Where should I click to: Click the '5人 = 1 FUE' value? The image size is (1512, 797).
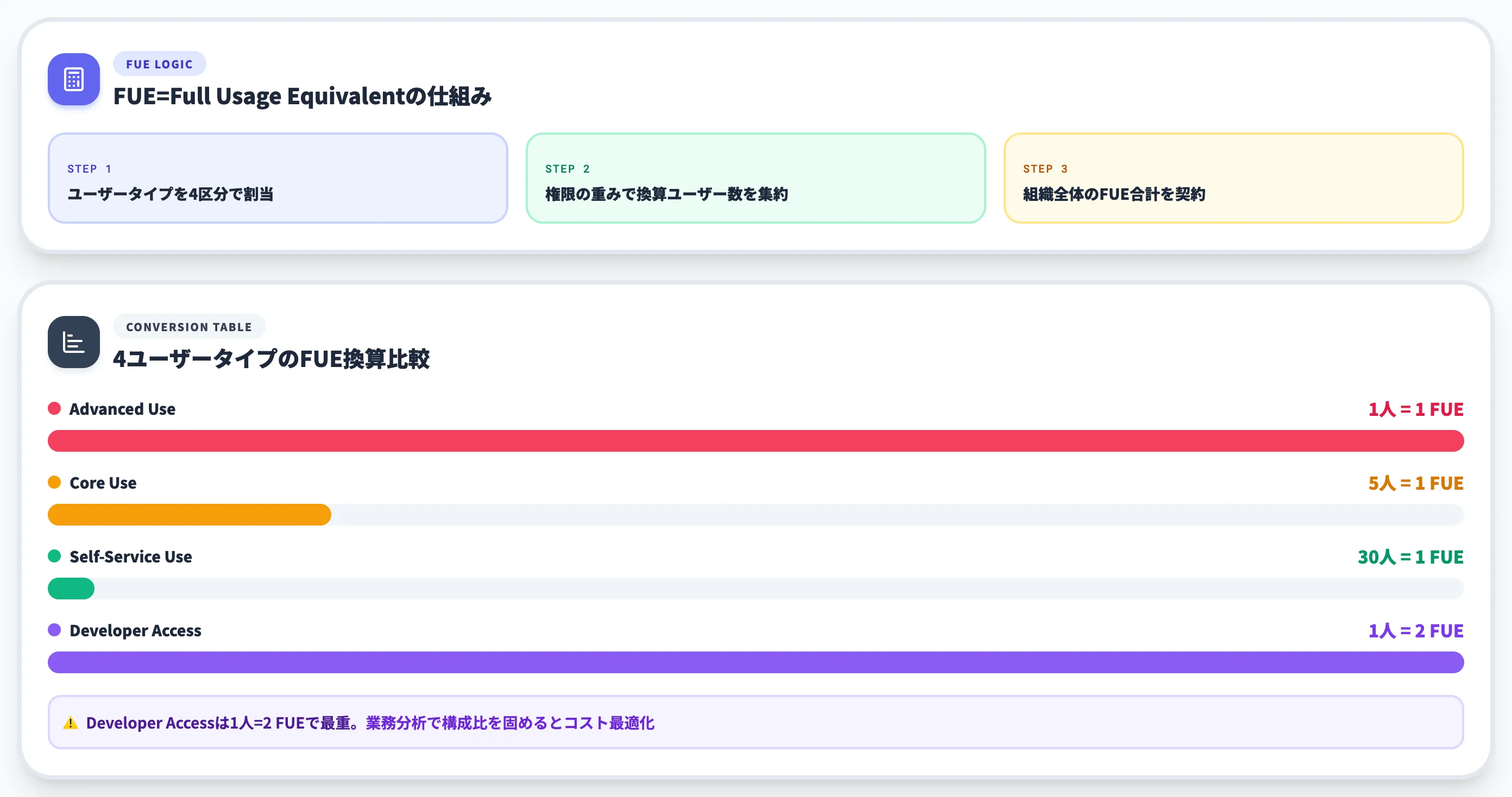pos(1416,483)
